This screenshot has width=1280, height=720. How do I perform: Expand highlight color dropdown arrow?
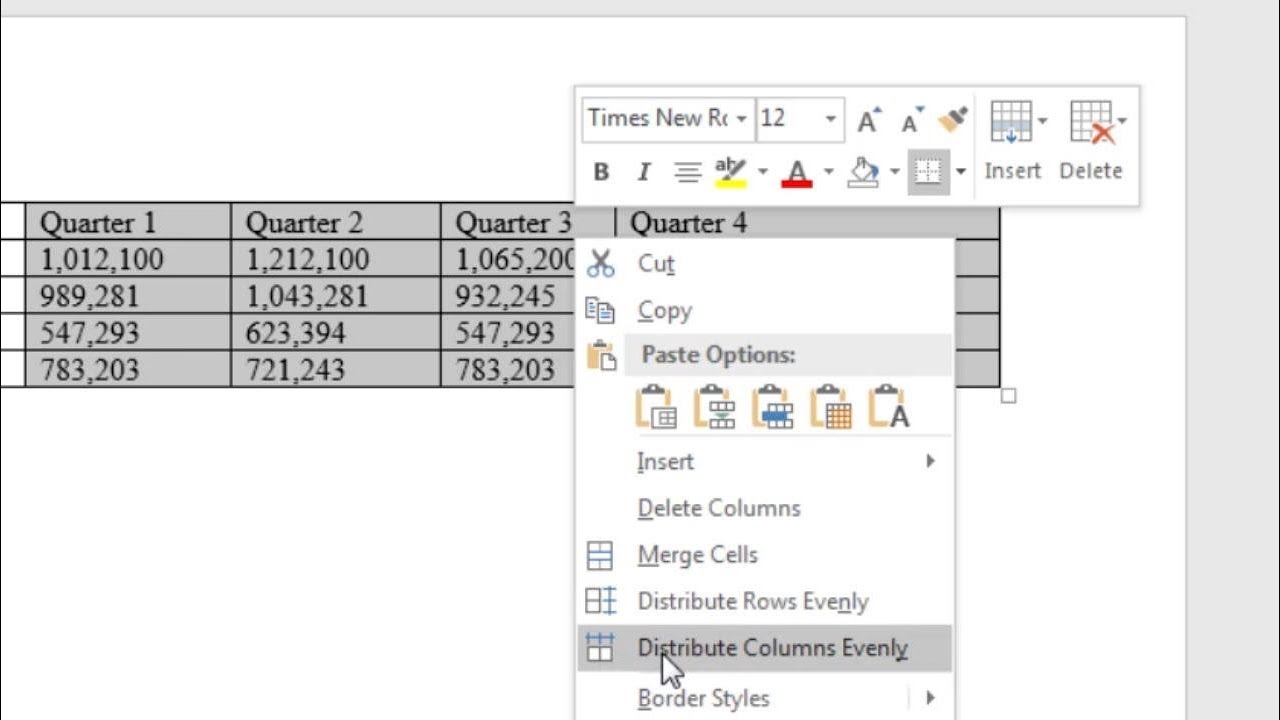pyautogui.click(x=762, y=172)
